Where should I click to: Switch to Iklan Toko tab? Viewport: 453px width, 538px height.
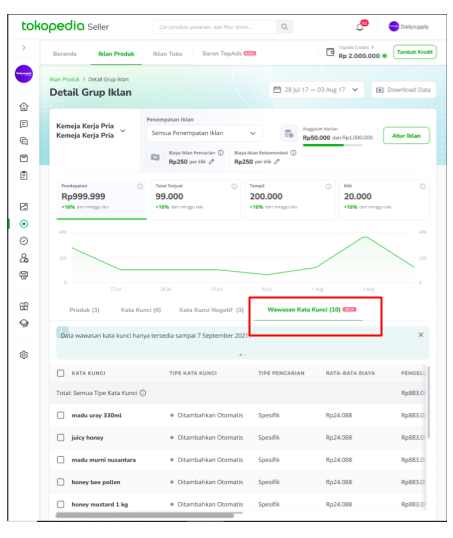167,54
